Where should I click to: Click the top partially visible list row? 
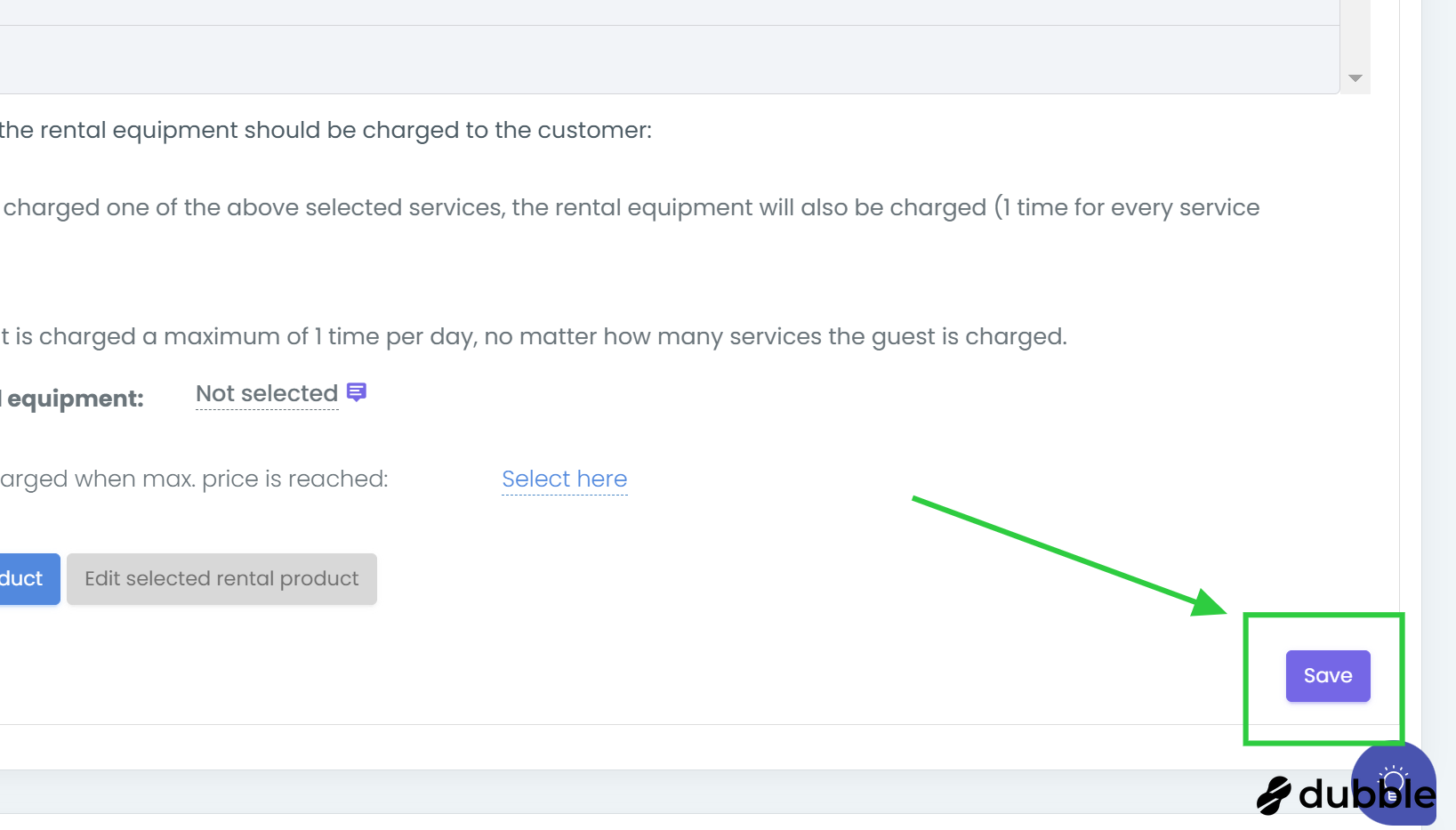(x=667, y=12)
